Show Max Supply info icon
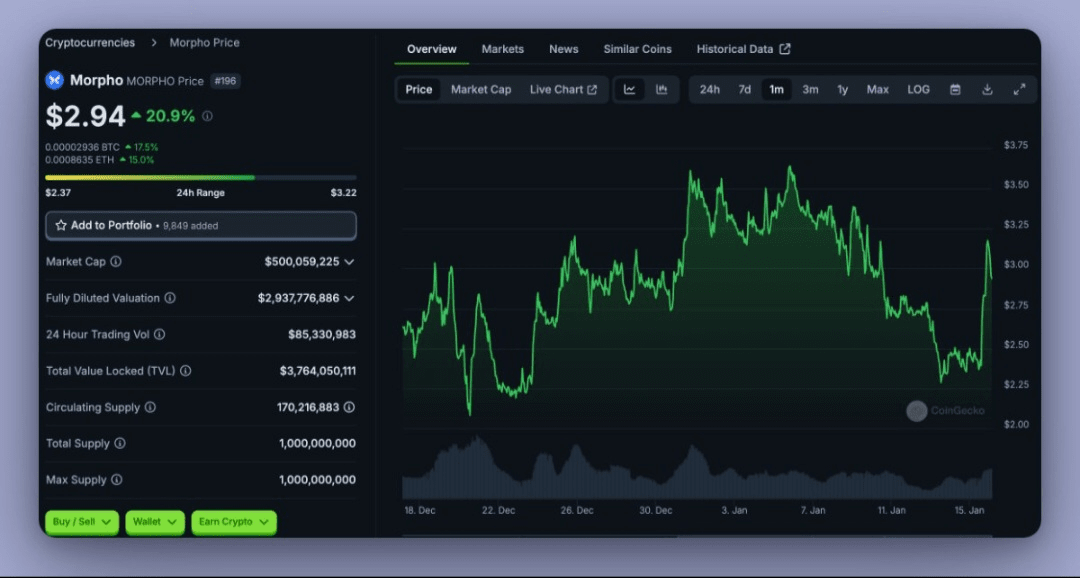Screen dimensions: 1080x578 click(117, 479)
